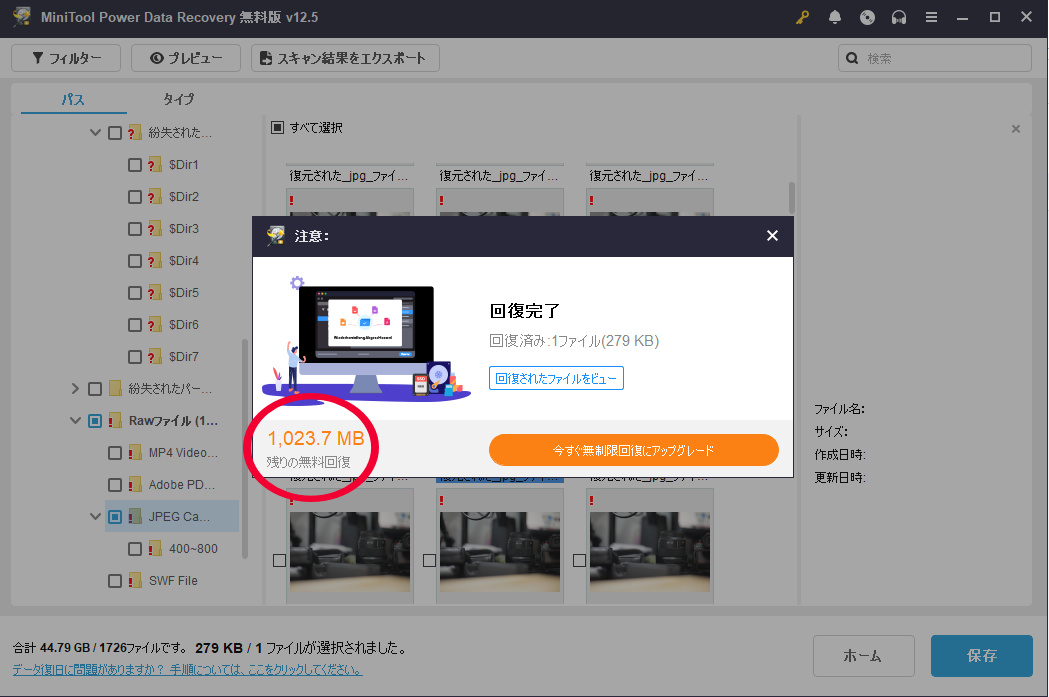Check the $Dir5 checkbox
This screenshot has width=1049, height=697.
(x=134, y=293)
